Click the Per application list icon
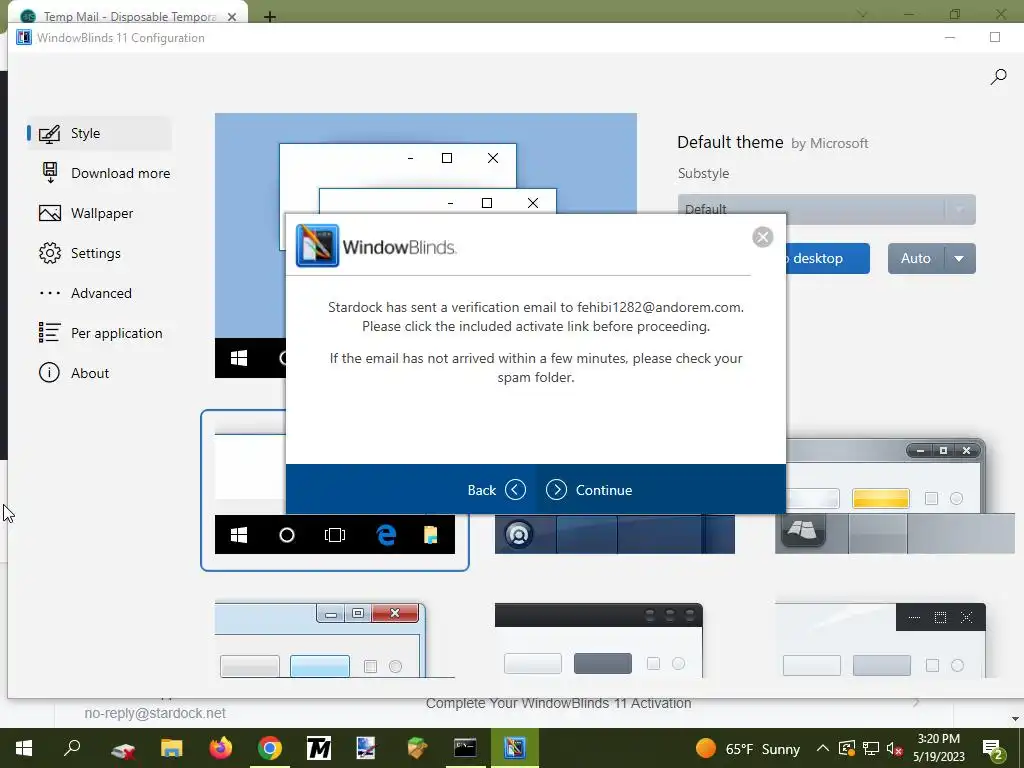 click(x=50, y=332)
